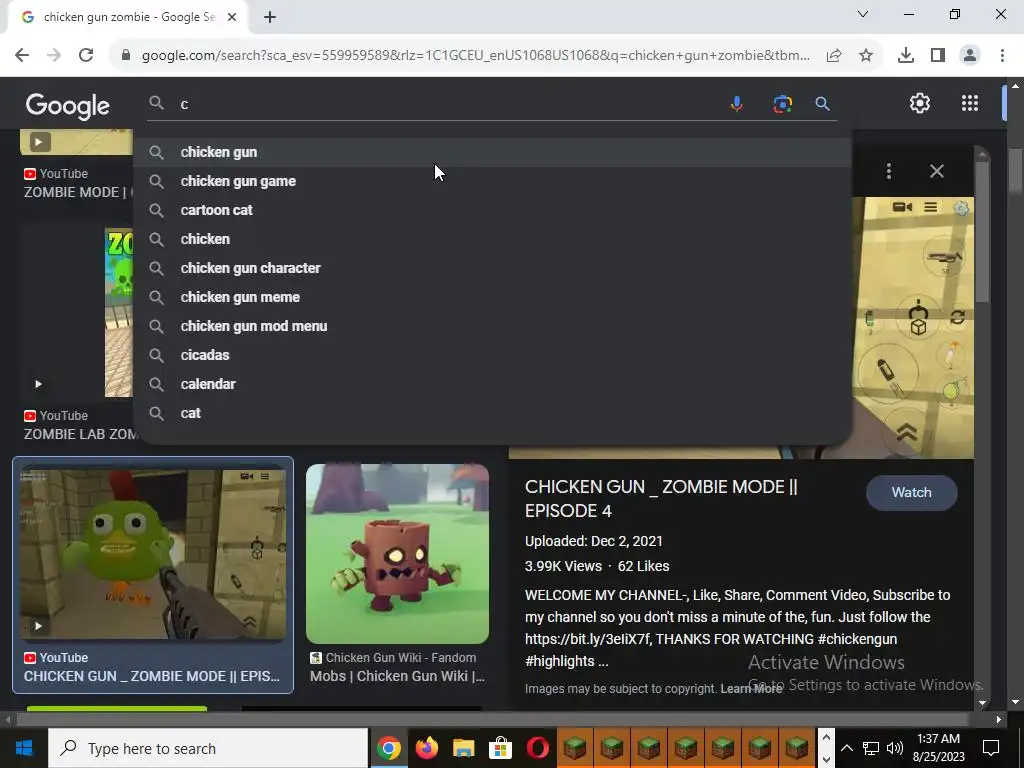The height and width of the screenshot is (768, 1024).
Task: Select suggestion 'chicken gun character'
Action: tap(492, 268)
